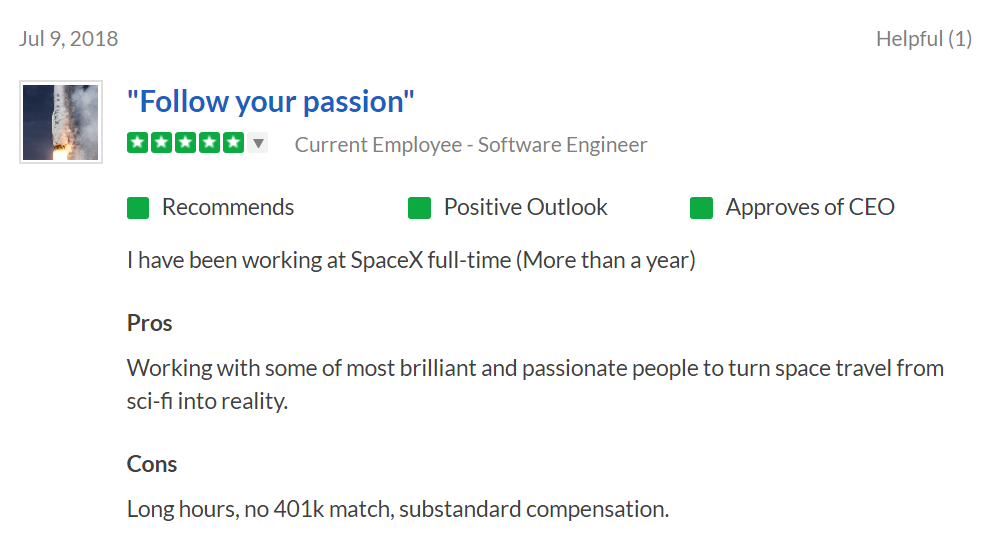Expand the rating breakdown dropdown arrow
981x543 pixels.
click(x=258, y=143)
